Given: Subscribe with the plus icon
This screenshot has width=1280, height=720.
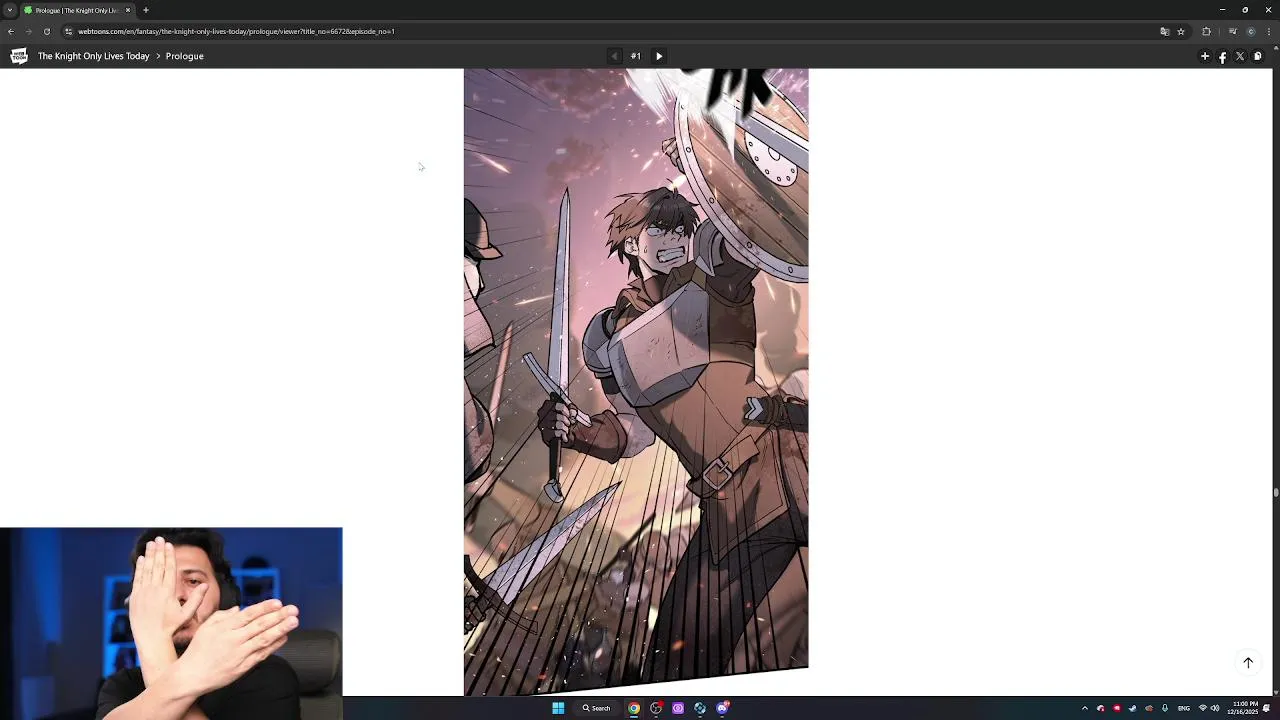Looking at the screenshot, I should (1204, 56).
